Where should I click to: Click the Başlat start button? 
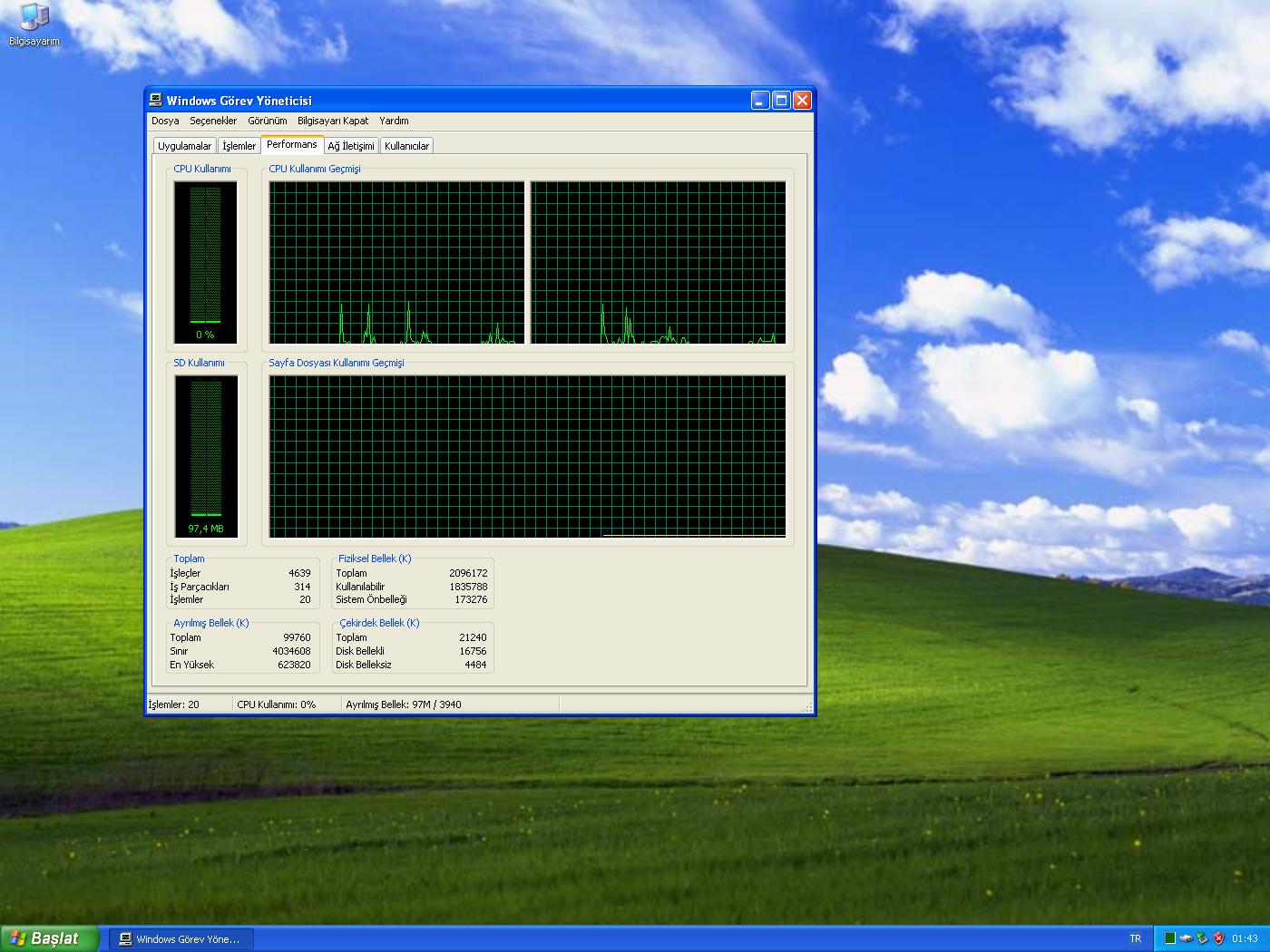coord(49,938)
